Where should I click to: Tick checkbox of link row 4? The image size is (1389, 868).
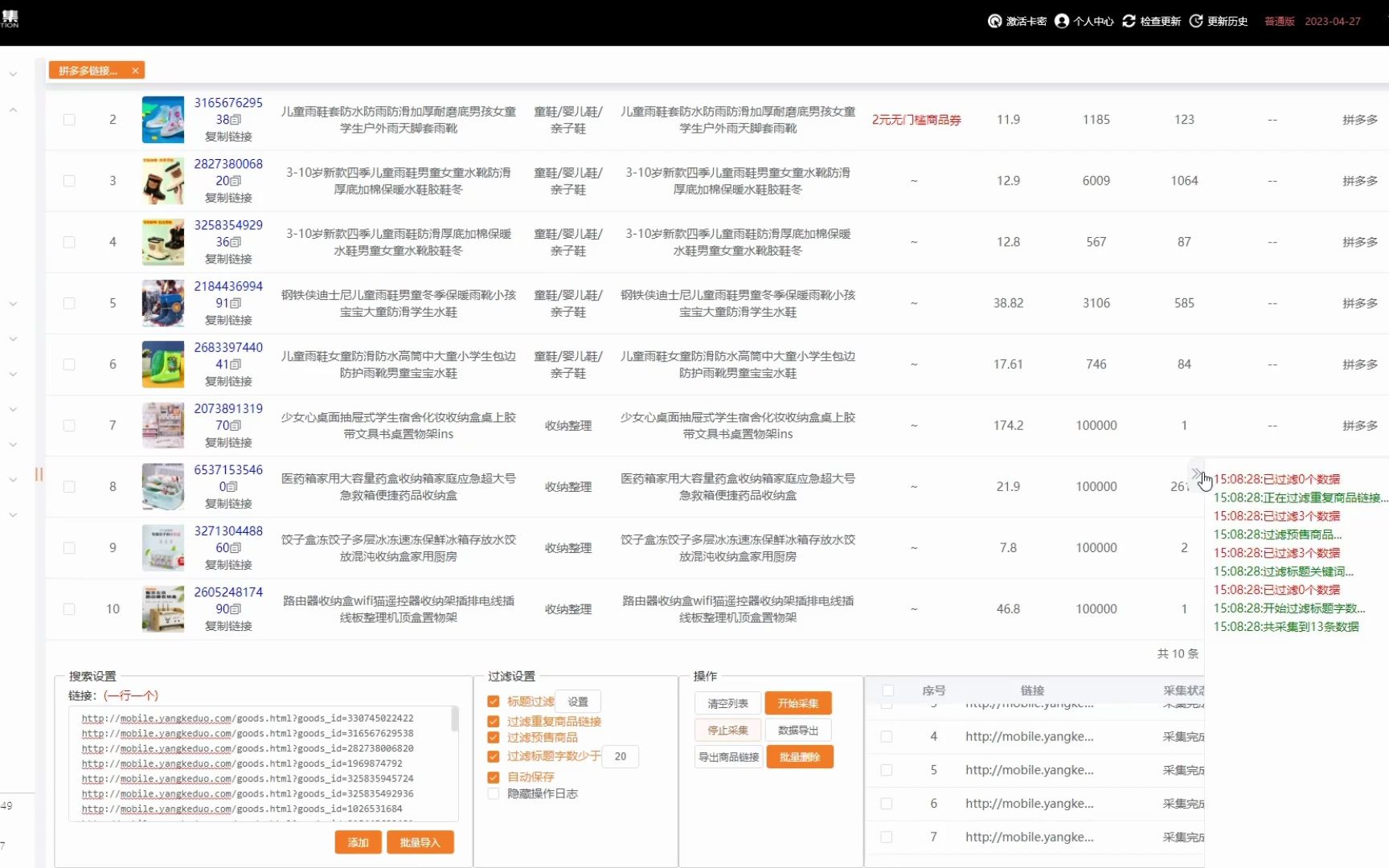pos(887,736)
